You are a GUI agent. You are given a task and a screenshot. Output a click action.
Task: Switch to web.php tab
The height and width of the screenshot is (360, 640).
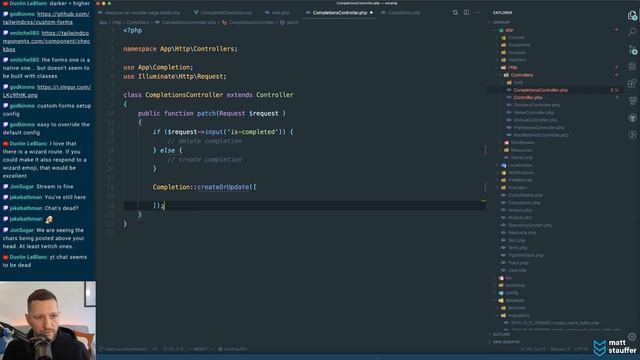click(x=277, y=13)
